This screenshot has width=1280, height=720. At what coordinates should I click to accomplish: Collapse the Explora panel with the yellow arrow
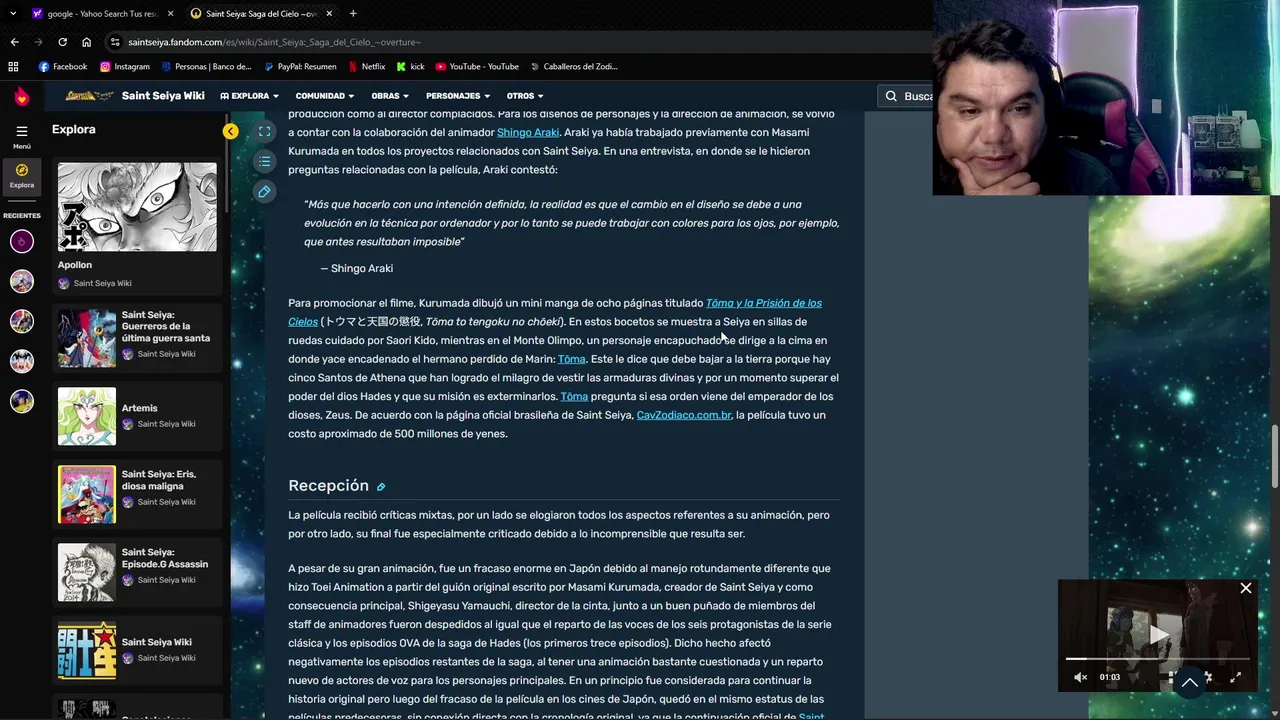point(231,131)
